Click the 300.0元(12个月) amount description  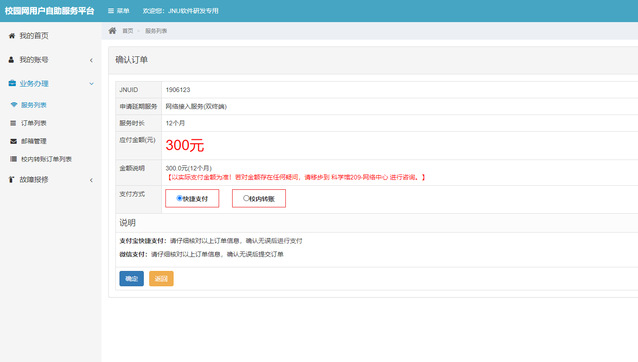click(189, 168)
